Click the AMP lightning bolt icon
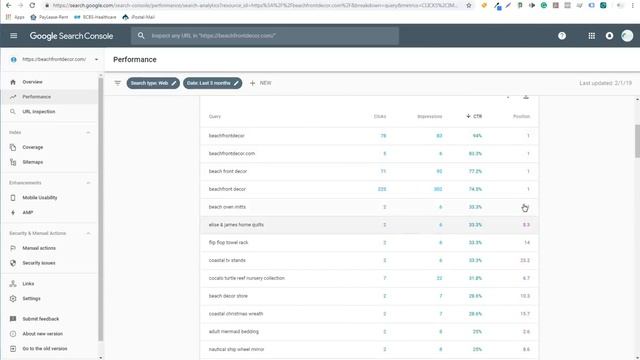This screenshot has width=640, height=360. [13, 213]
